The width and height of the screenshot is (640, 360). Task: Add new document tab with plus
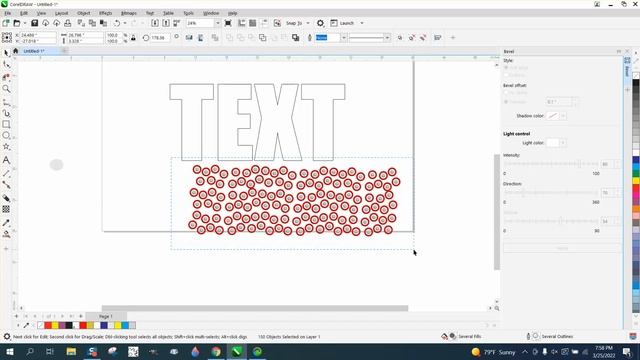tap(64, 51)
